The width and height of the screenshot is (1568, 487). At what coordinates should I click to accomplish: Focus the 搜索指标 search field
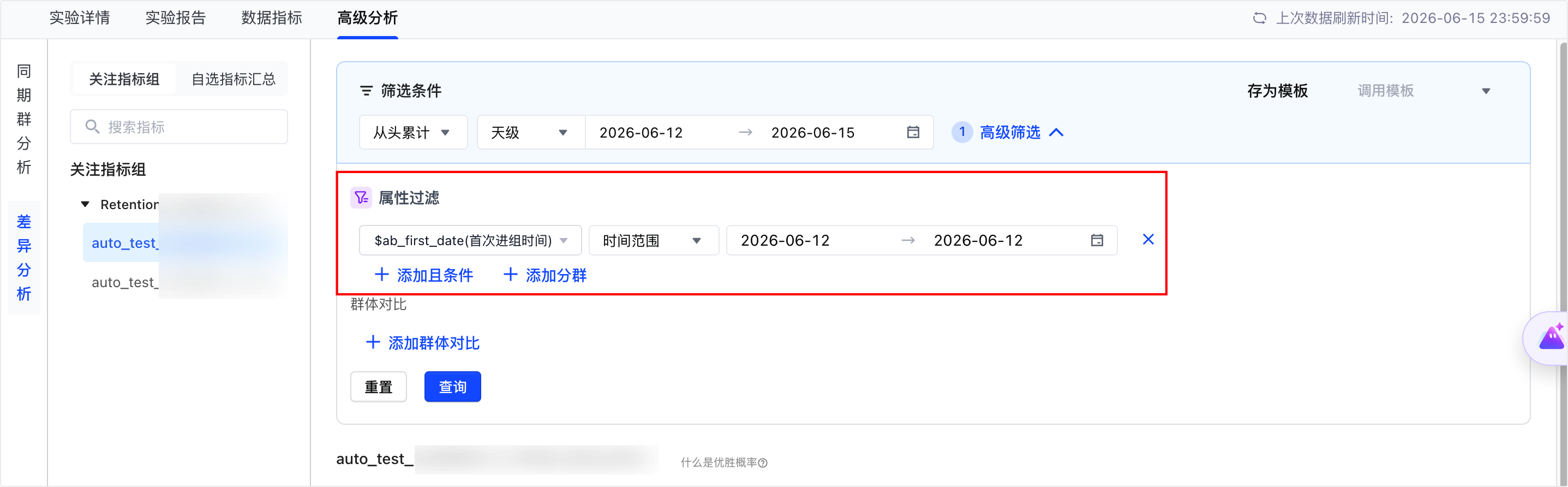pos(179,127)
